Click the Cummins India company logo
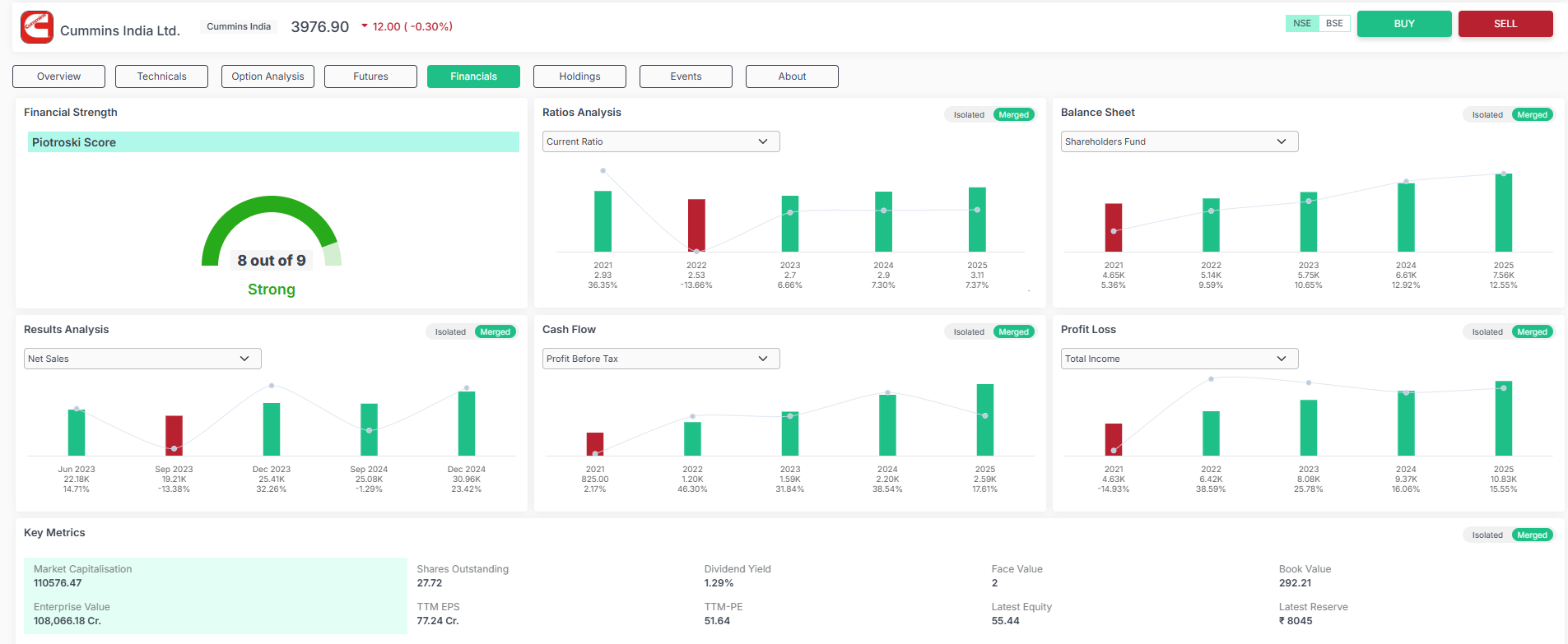 coord(37,27)
